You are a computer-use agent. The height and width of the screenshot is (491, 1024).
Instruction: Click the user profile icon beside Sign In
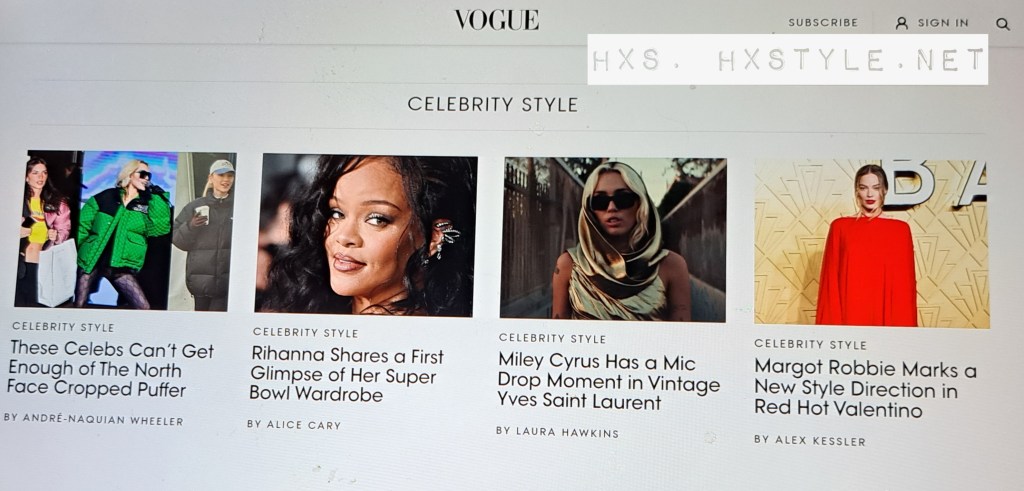(x=901, y=24)
